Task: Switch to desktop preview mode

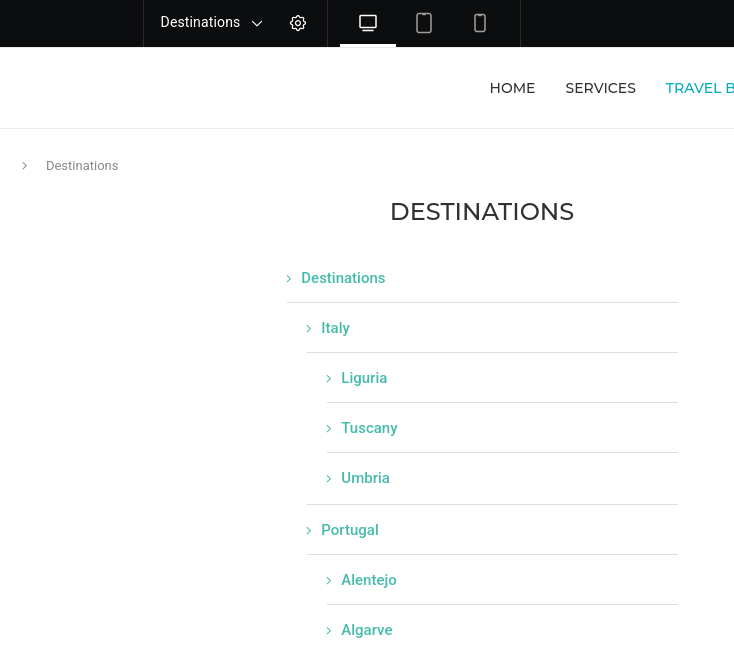Action: click(368, 23)
